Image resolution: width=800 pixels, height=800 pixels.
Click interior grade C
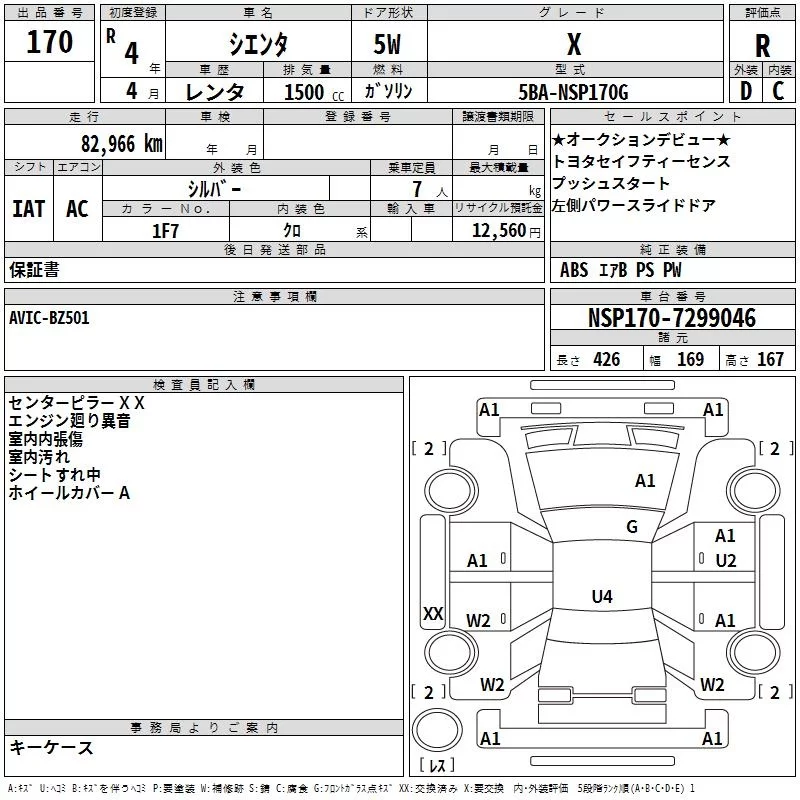click(x=778, y=91)
